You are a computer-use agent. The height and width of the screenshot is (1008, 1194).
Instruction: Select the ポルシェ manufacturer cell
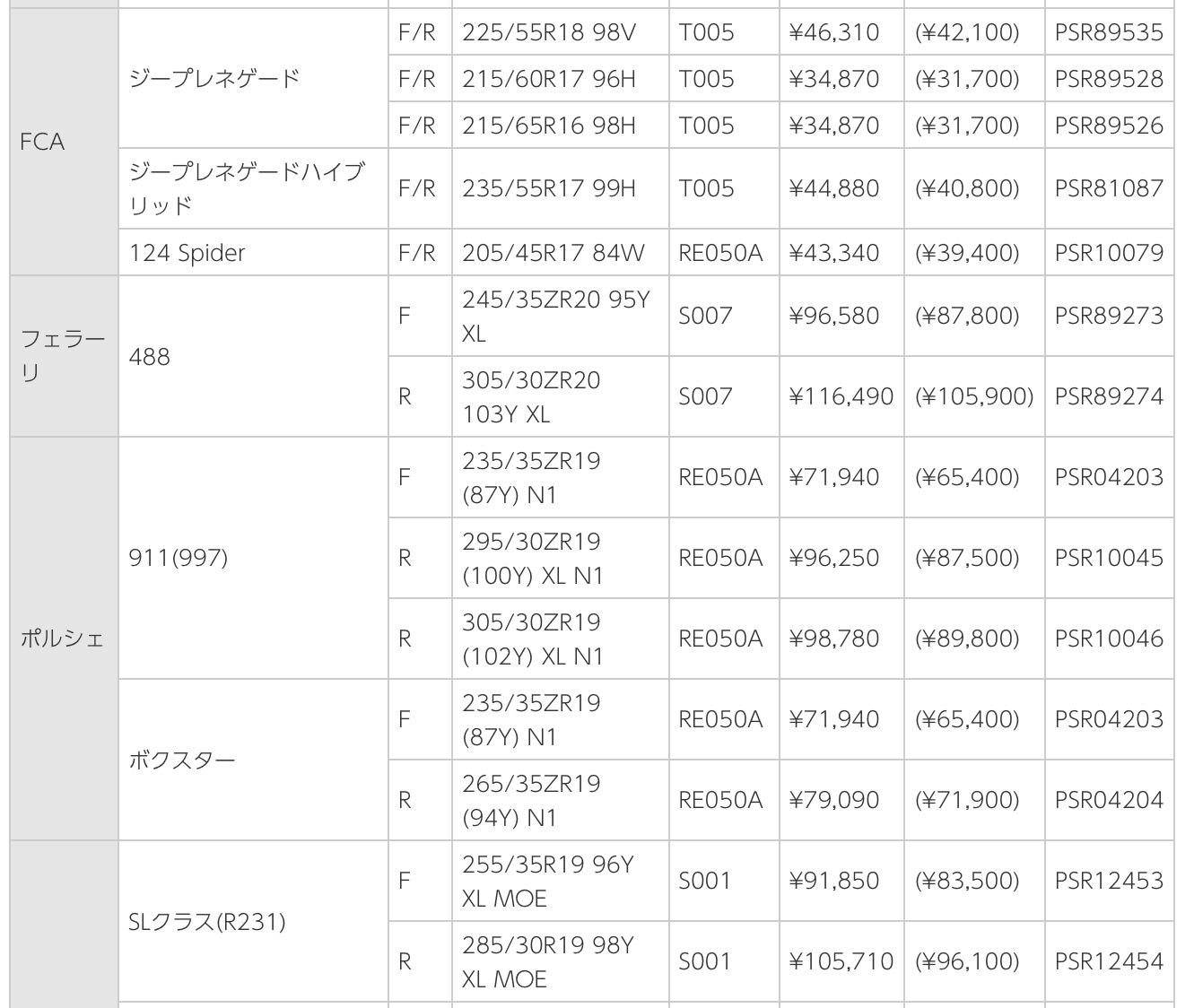point(62,639)
